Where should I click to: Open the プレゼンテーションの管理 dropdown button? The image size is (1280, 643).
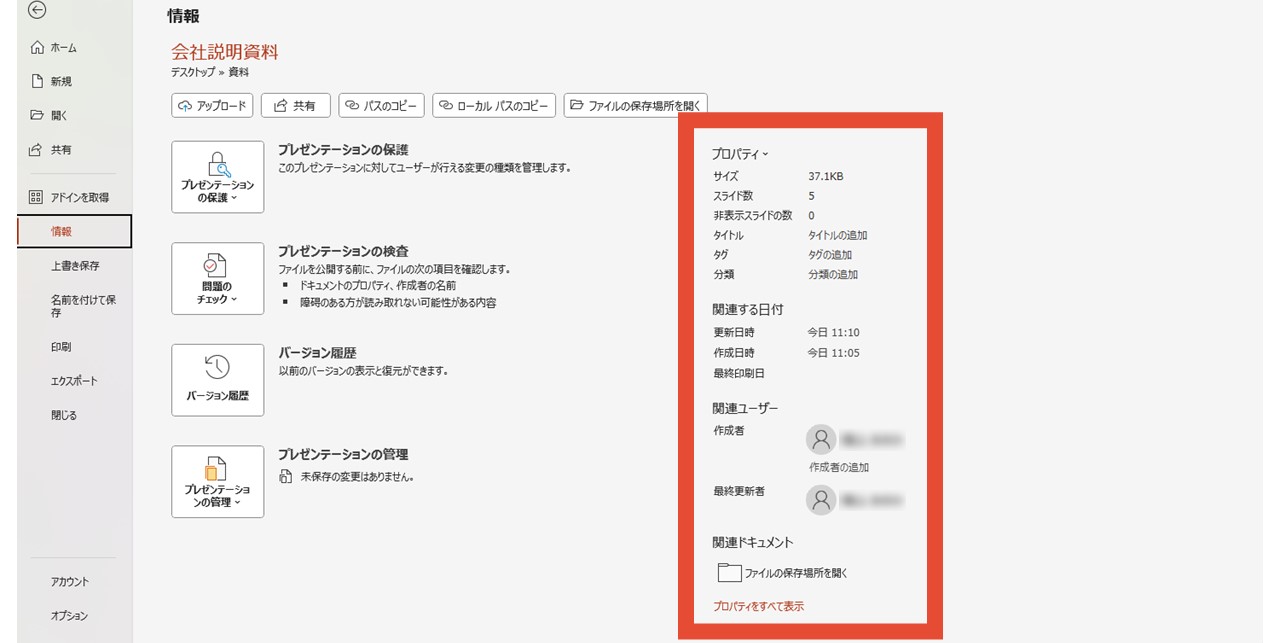pyautogui.click(x=218, y=481)
